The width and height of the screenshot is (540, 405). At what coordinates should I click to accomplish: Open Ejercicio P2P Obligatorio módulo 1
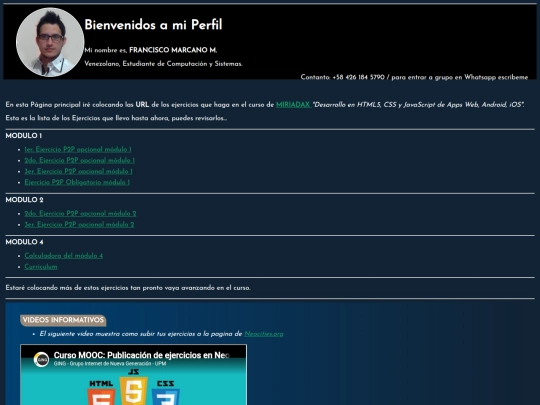pos(77,183)
